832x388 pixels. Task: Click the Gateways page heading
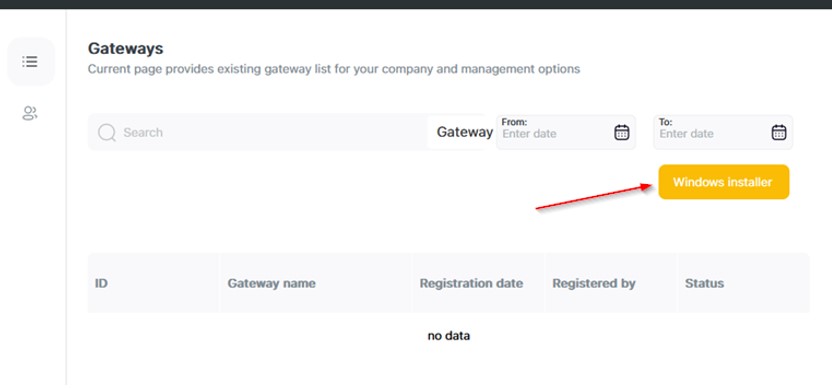125,49
